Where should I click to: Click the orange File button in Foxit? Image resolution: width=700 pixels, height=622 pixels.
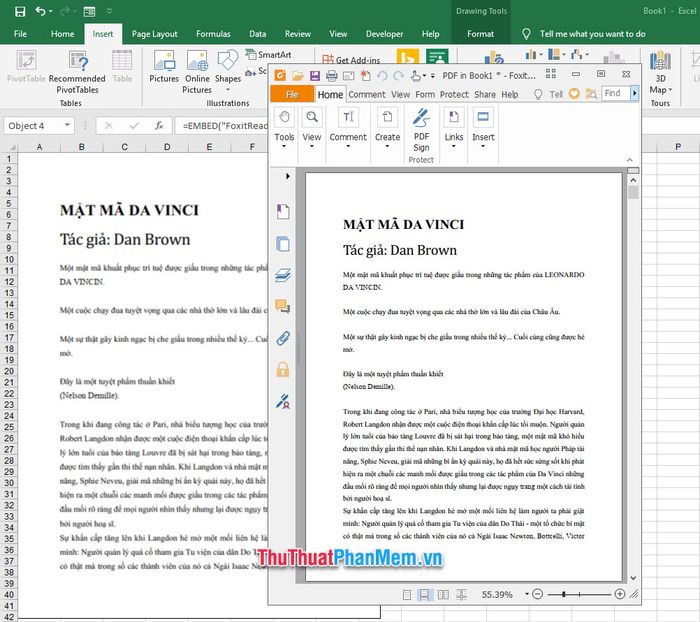tap(292, 94)
